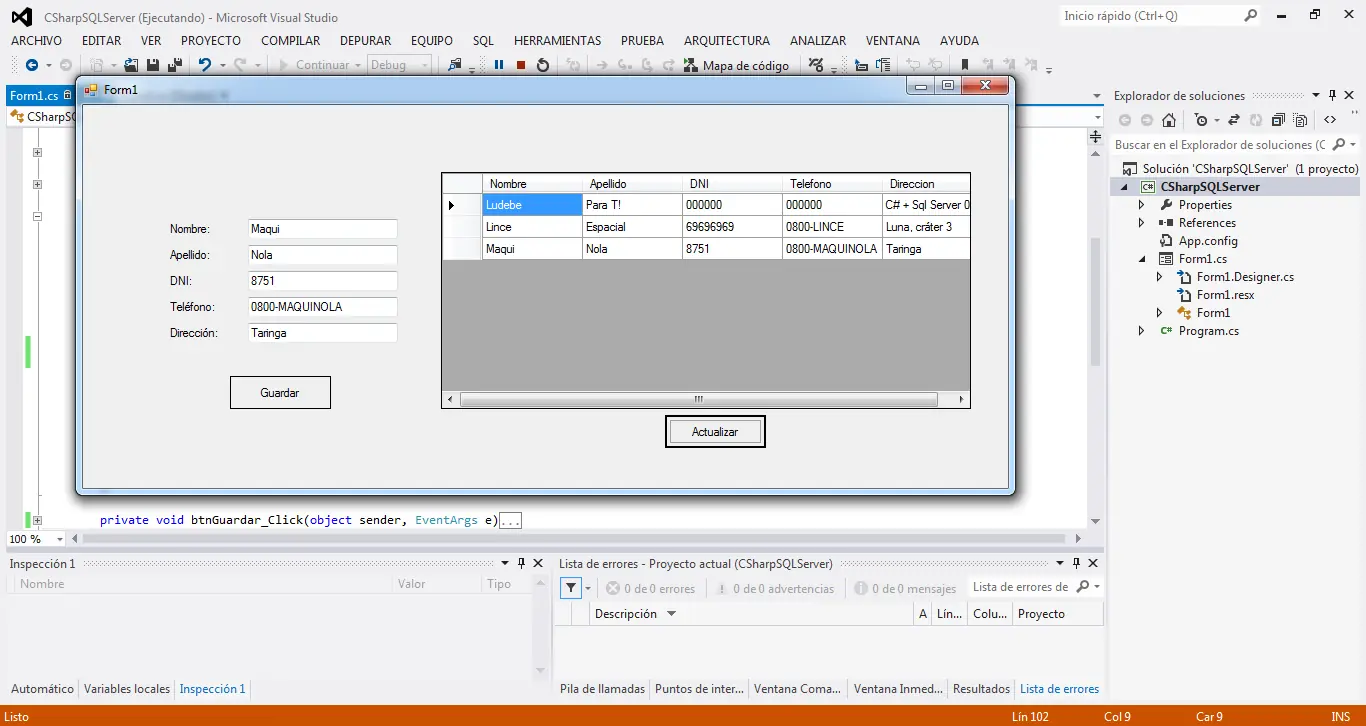Open the ARCHIVO menu
The height and width of the screenshot is (726, 1366).
coord(37,41)
